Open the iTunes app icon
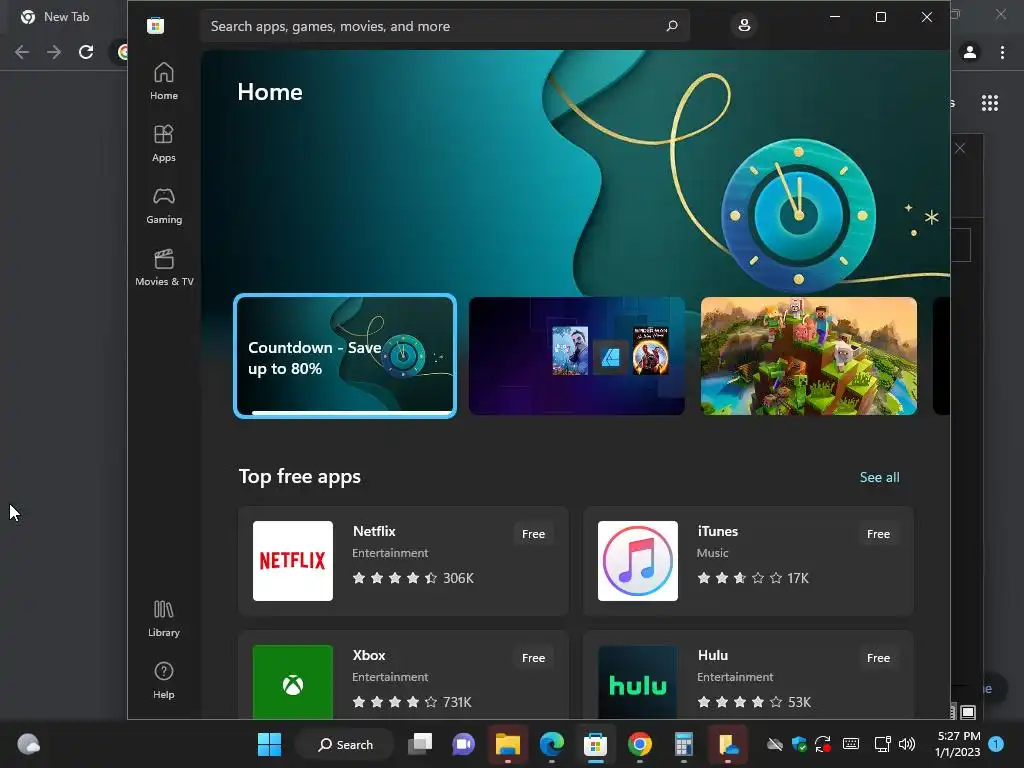 pos(637,561)
